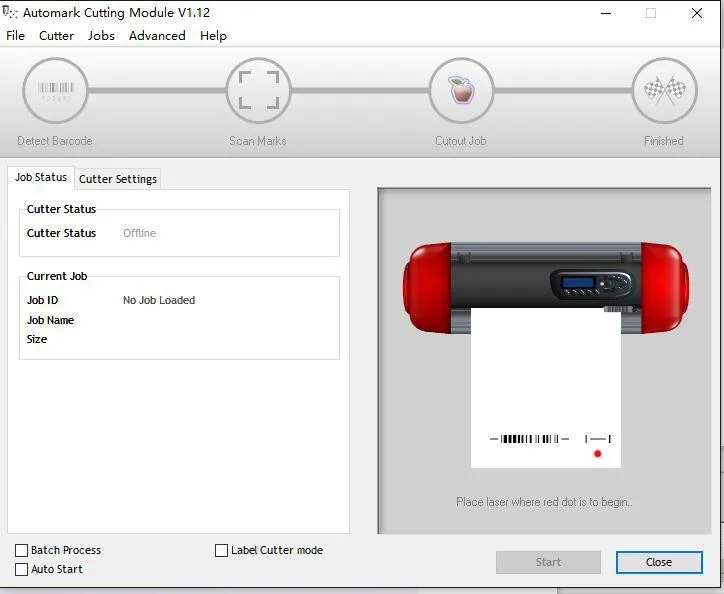Open the Cutter menu
The height and width of the screenshot is (594, 724).
click(x=56, y=36)
